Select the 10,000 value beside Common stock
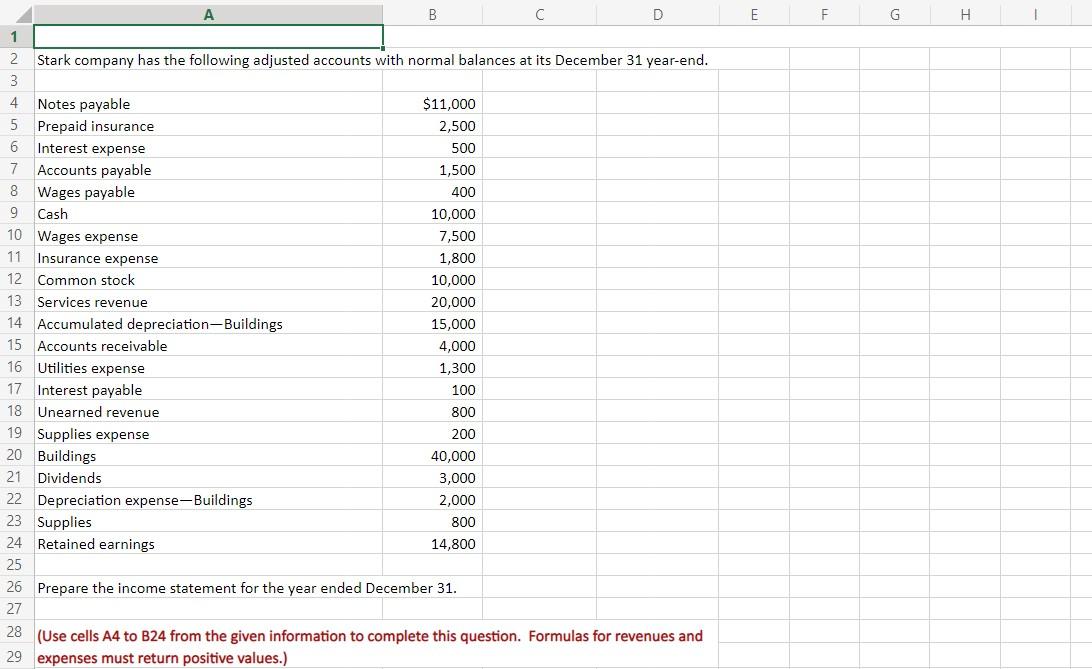The height and width of the screenshot is (669, 1092). pos(432,280)
